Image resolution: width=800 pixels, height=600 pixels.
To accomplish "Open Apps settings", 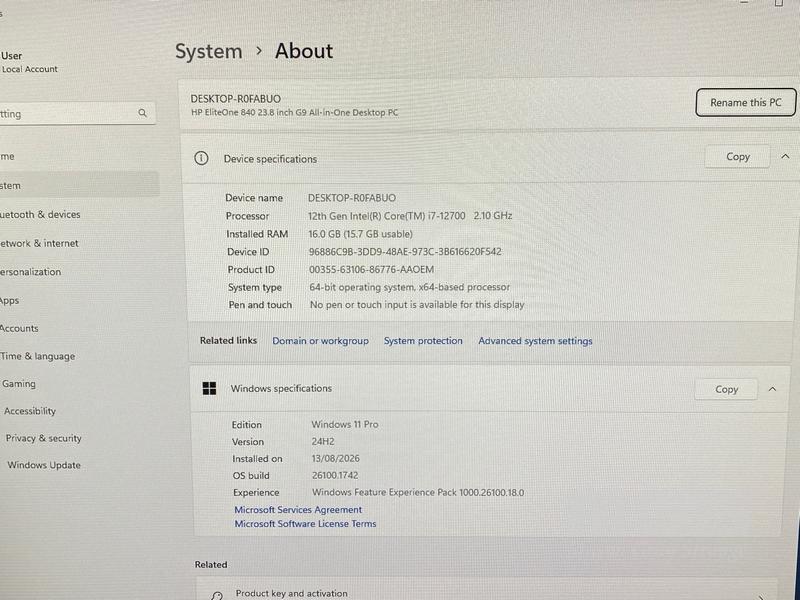I will [10, 301].
